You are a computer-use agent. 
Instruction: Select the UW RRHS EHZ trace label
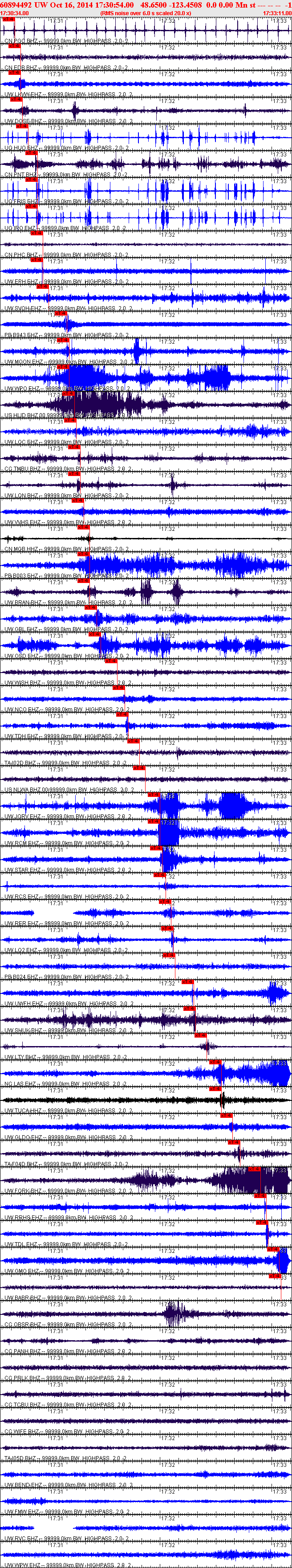(x=69, y=1218)
